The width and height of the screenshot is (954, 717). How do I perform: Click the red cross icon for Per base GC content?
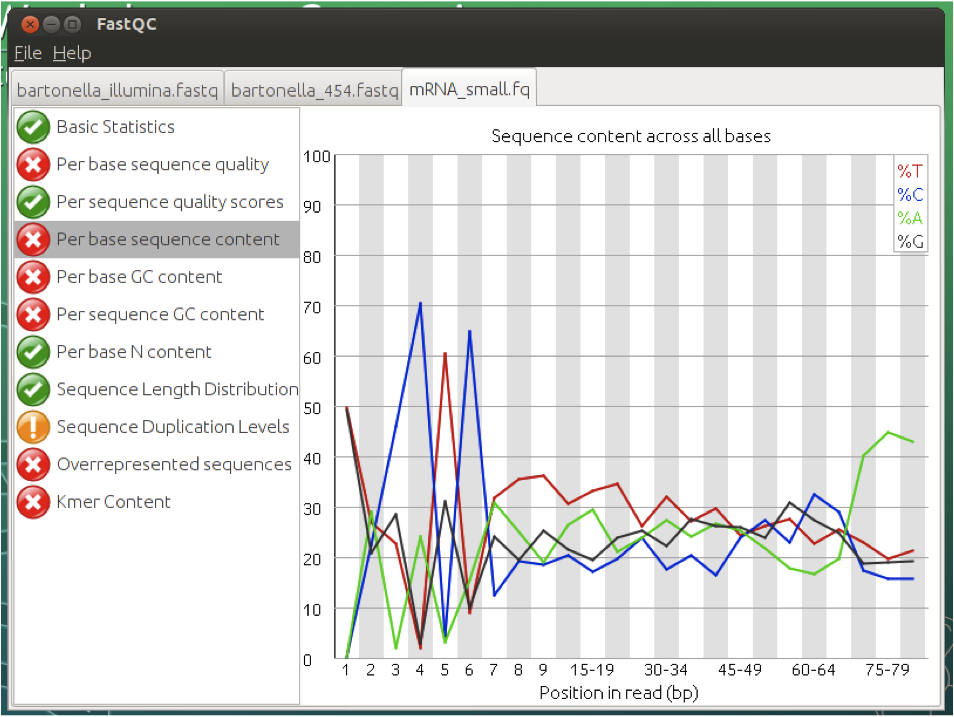(33, 277)
